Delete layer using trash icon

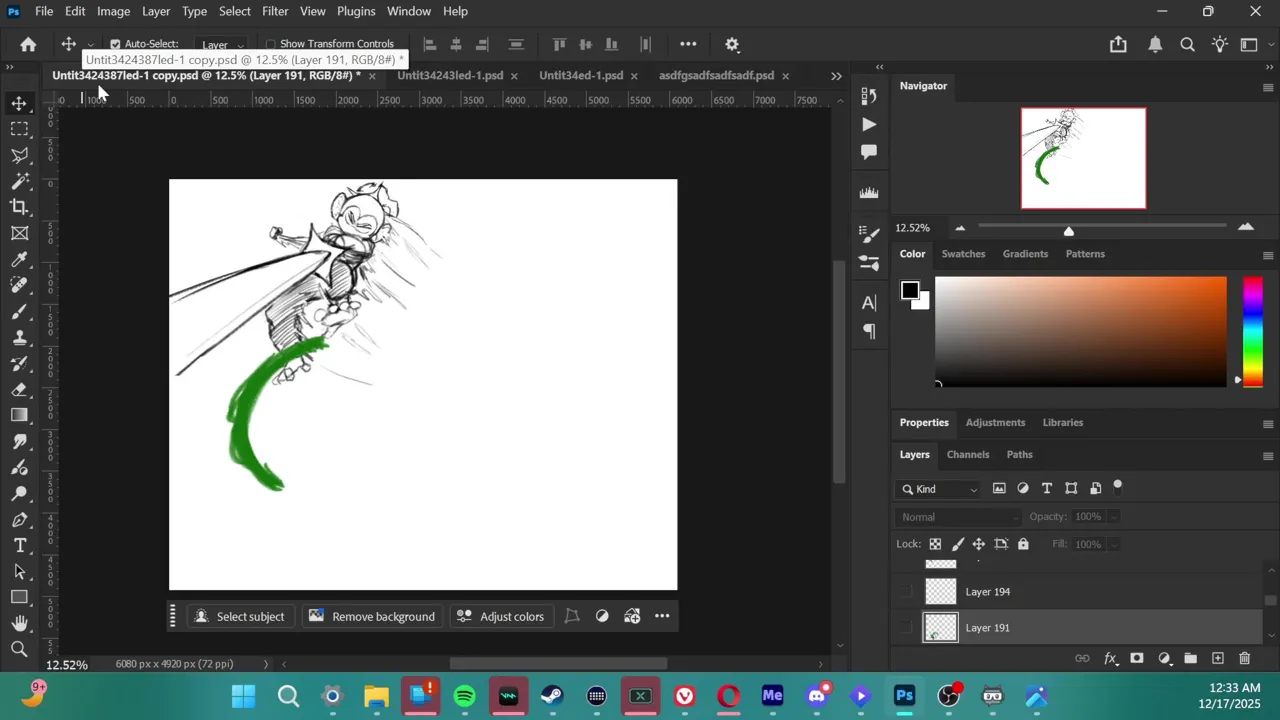pos(1245,658)
